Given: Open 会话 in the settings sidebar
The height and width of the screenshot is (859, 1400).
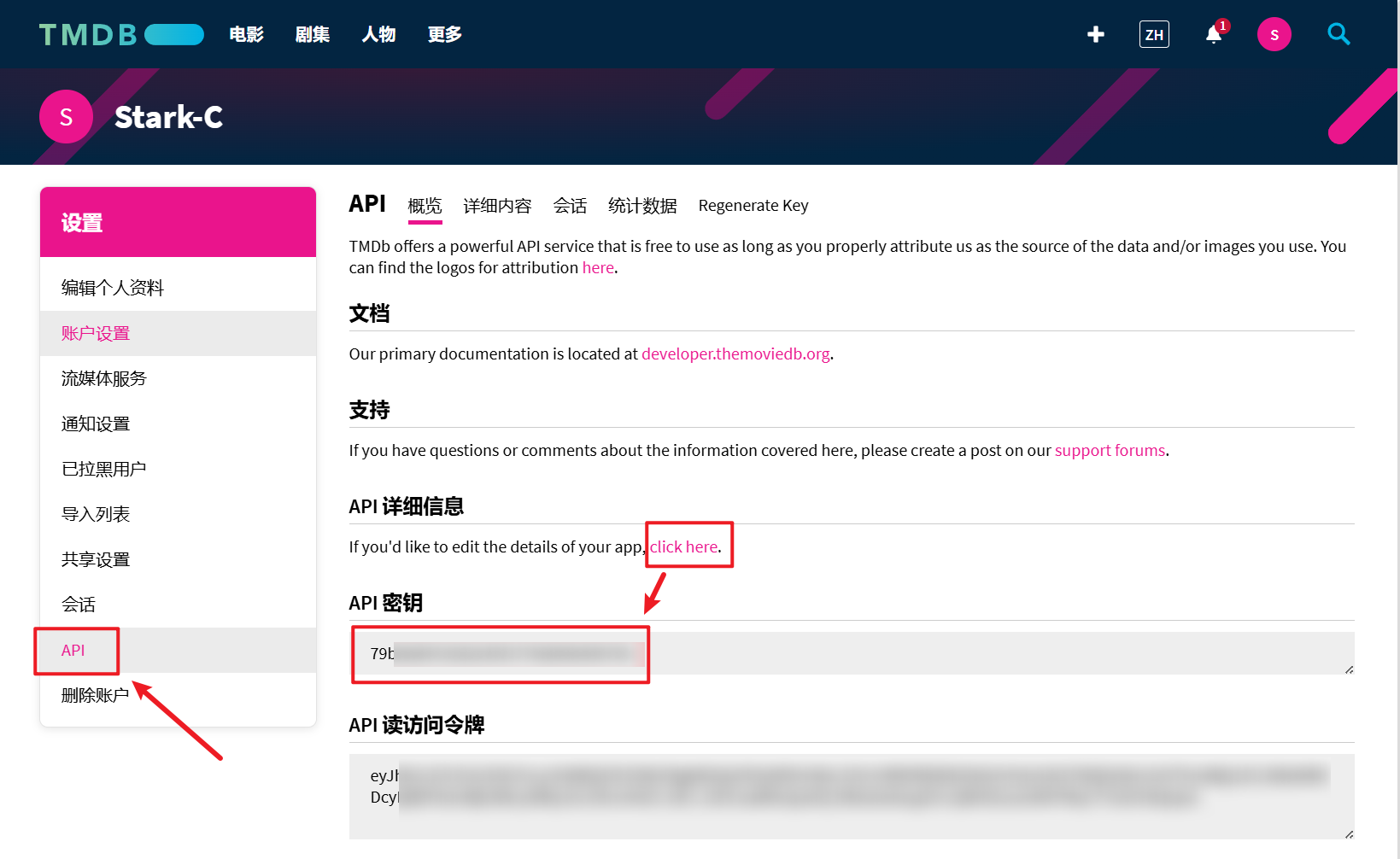Looking at the screenshot, I should (x=178, y=605).
